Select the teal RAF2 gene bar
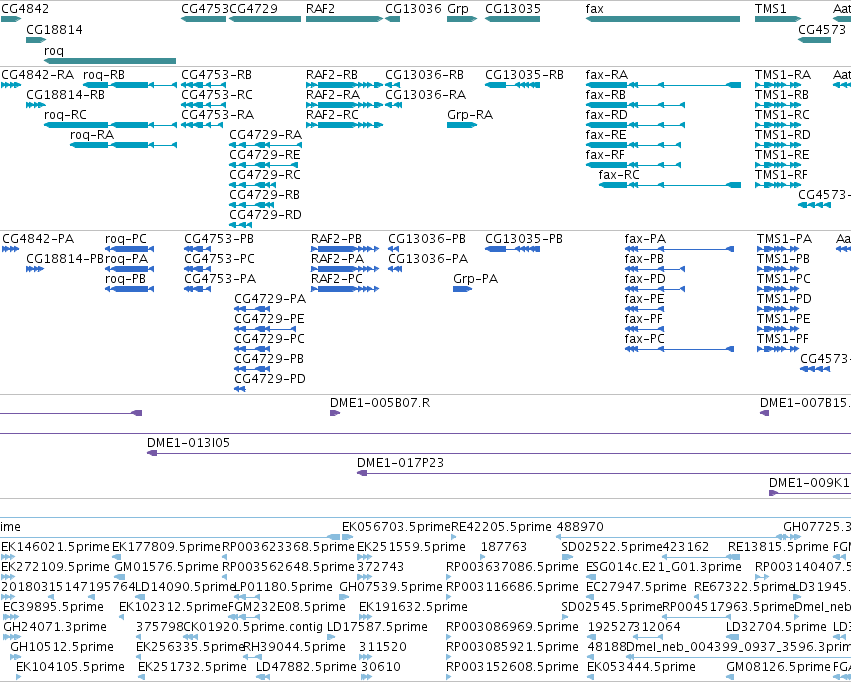 tap(345, 19)
